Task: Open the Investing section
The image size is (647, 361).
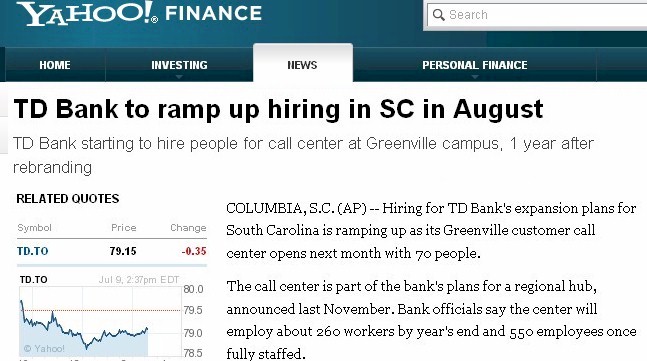Action: [x=179, y=65]
